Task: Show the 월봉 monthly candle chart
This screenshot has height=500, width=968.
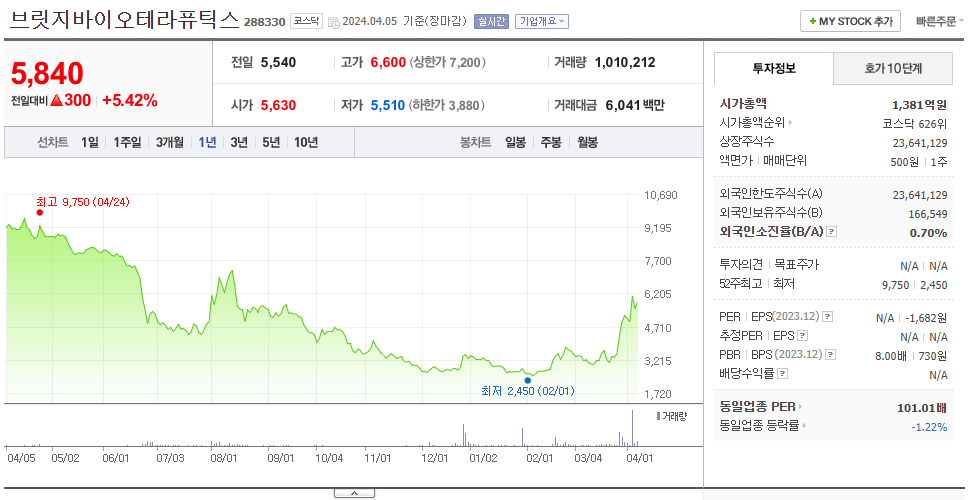Action: pyautogui.click(x=588, y=143)
